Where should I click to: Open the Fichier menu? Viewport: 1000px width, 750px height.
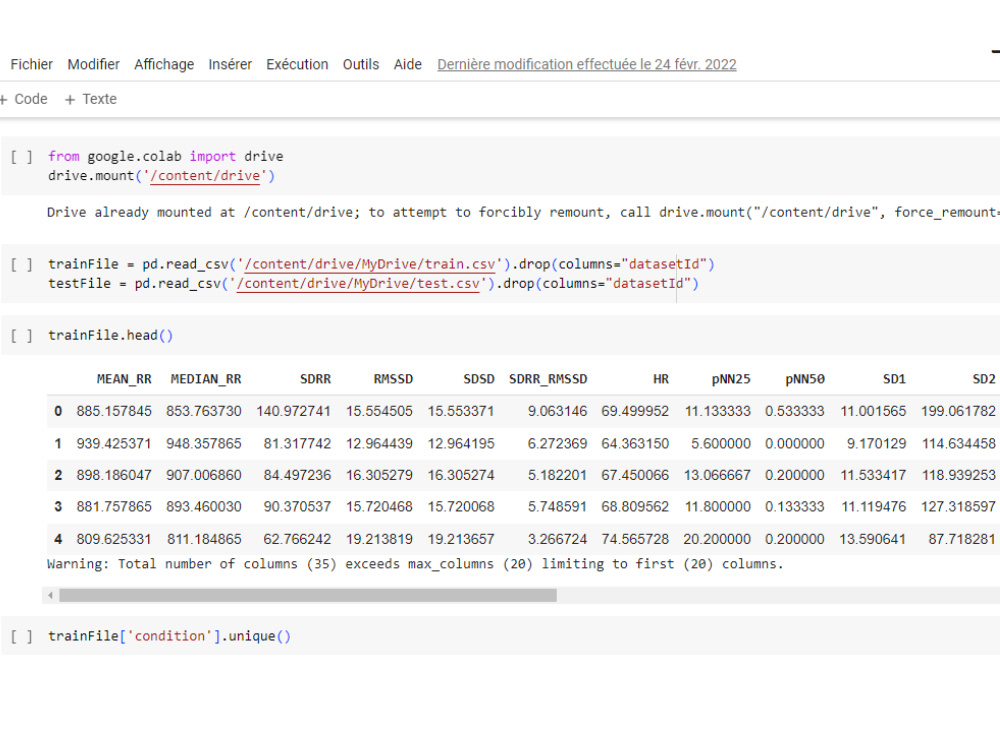(x=31, y=64)
